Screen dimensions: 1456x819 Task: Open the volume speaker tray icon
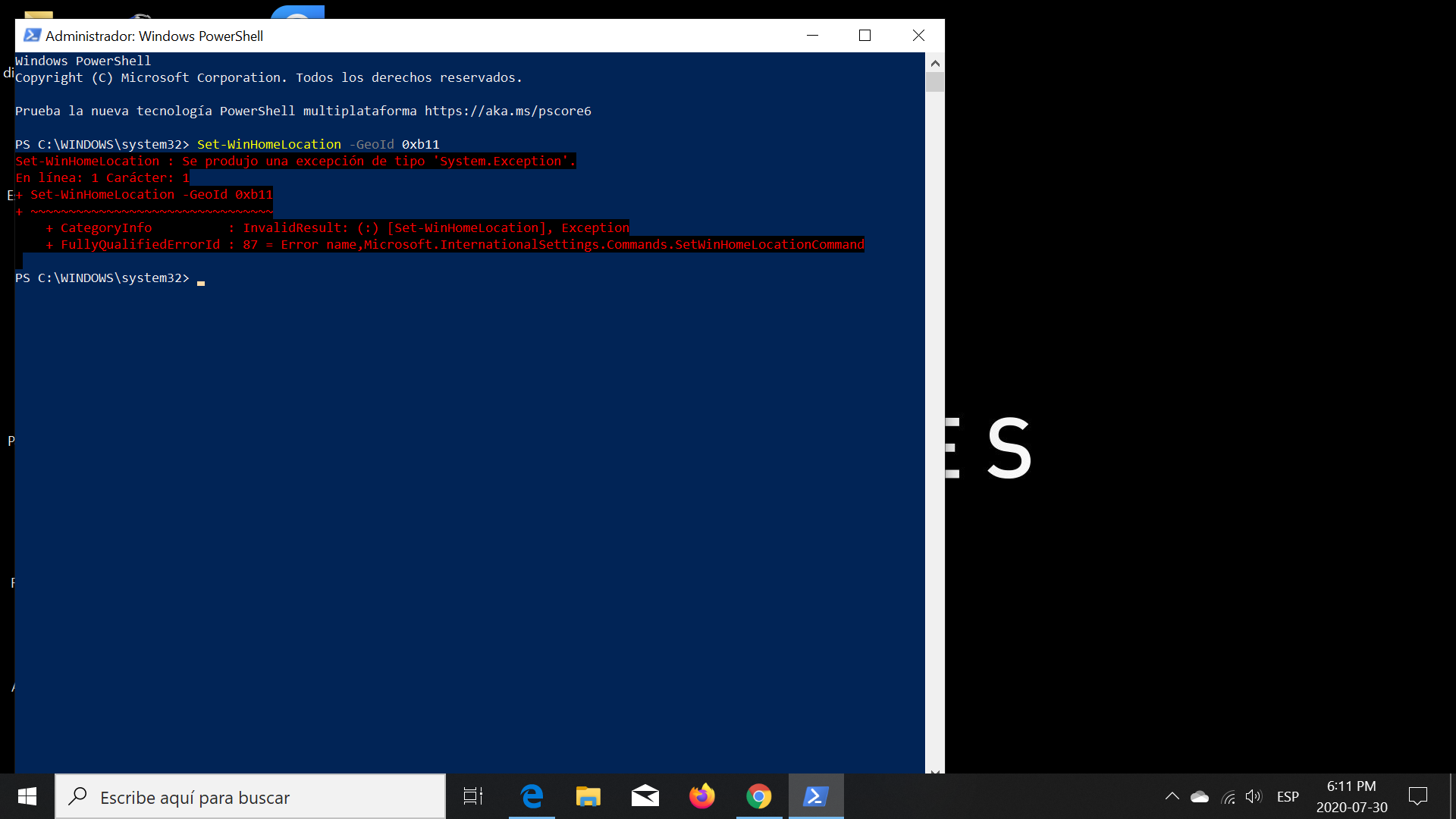click(x=1254, y=796)
